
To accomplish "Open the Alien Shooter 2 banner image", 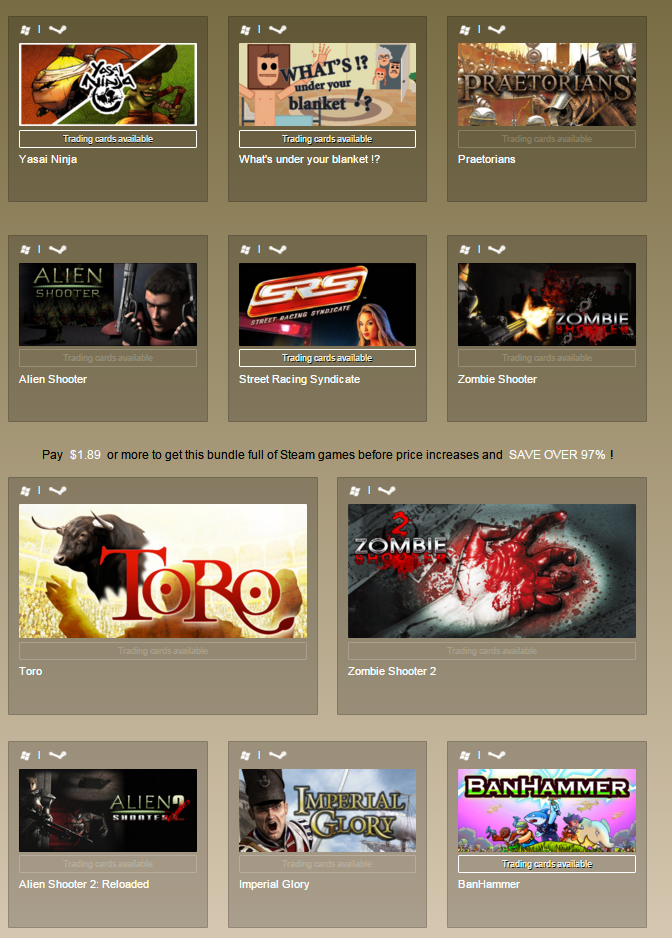I will (108, 811).
